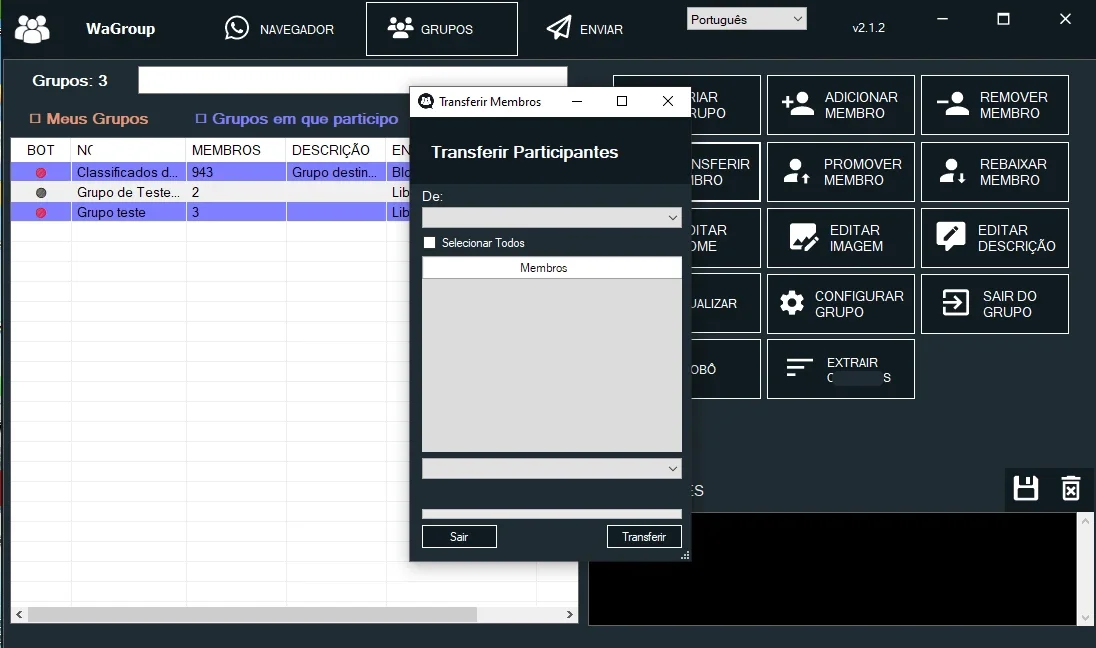
Task: Toggle the Meus Grupos checkbox
Action: (x=35, y=119)
